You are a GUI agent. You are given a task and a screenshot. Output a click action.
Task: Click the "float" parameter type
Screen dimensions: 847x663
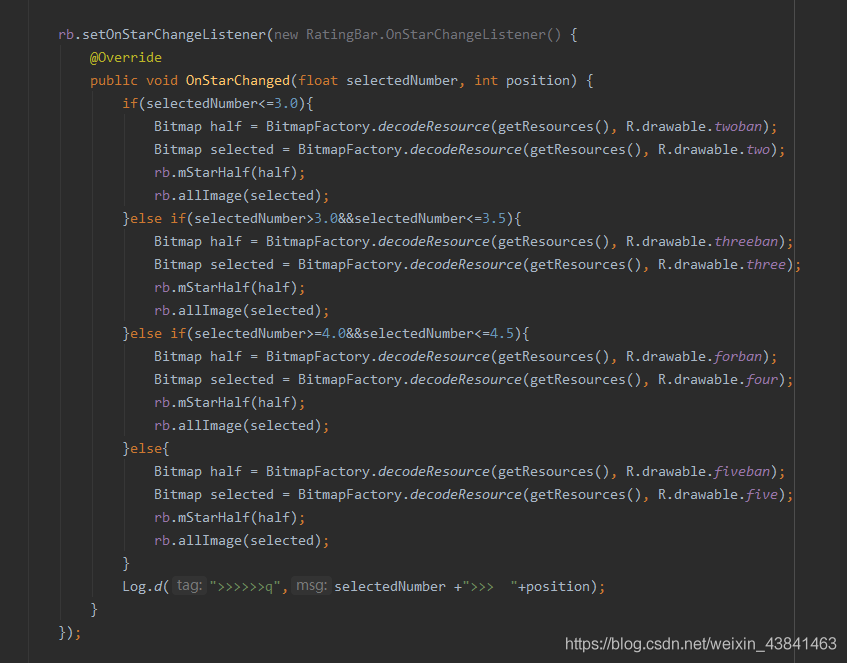point(318,81)
